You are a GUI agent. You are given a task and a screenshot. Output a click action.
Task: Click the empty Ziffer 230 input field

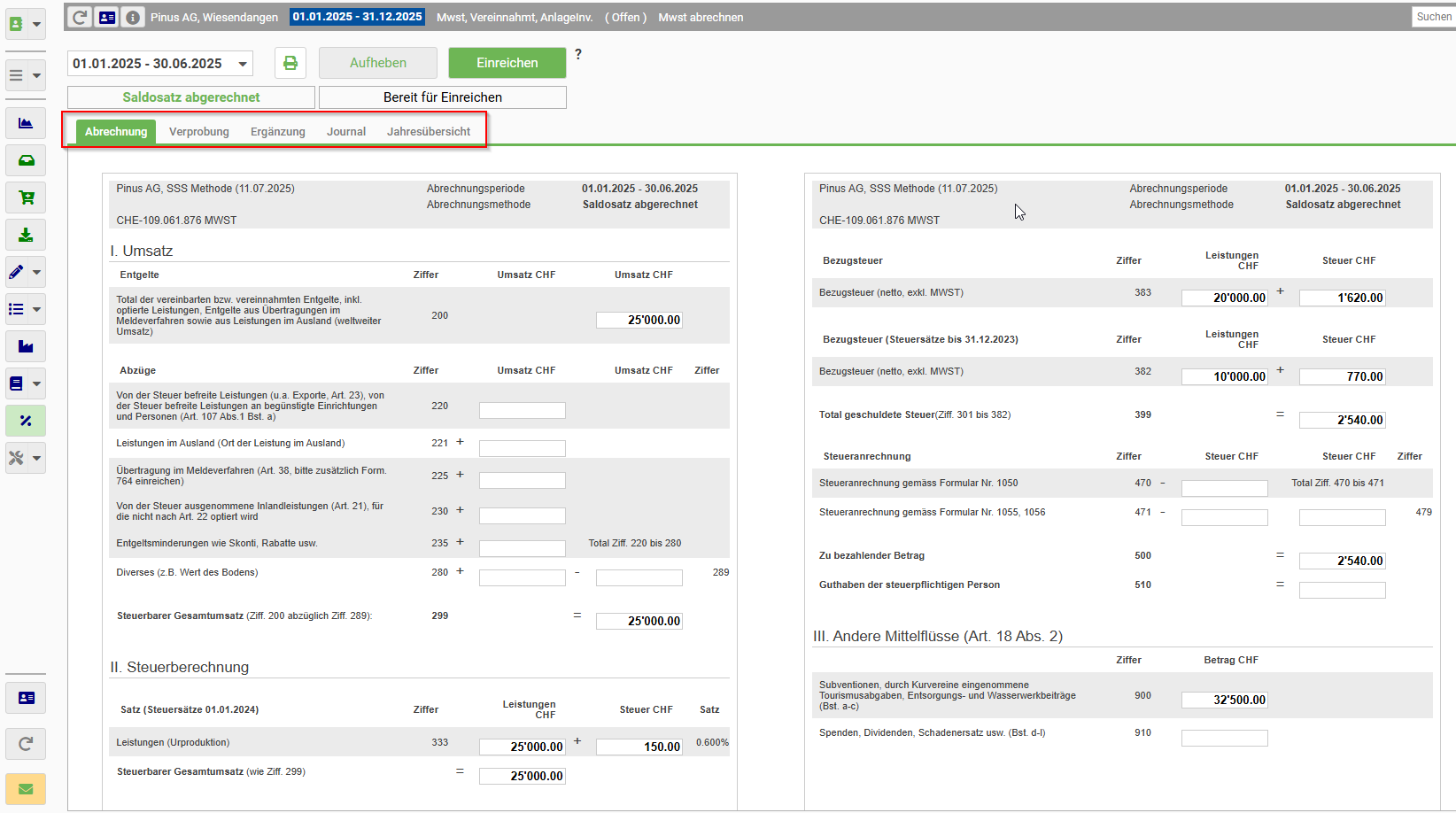(x=523, y=515)
